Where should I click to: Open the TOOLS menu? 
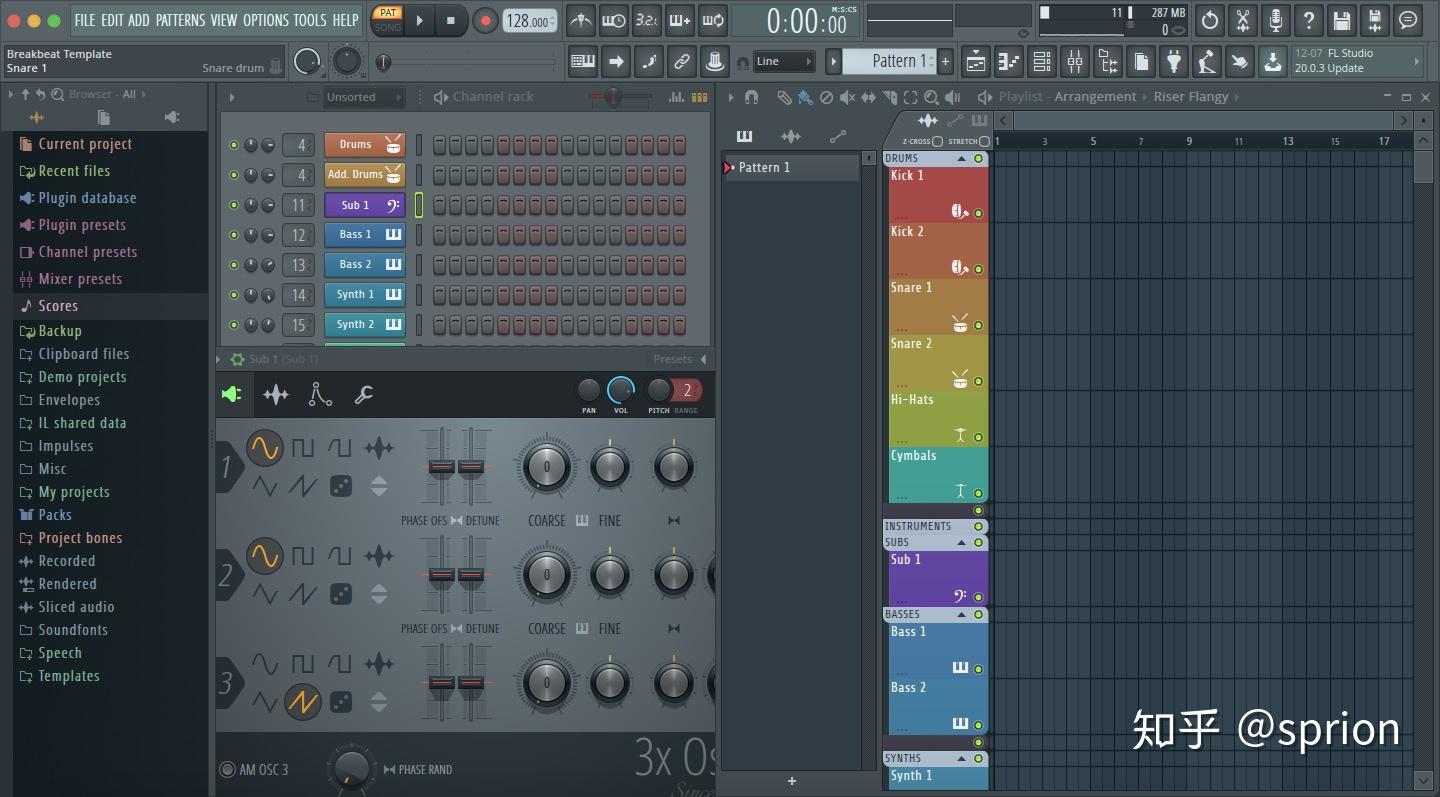click(x=310, y=20)
